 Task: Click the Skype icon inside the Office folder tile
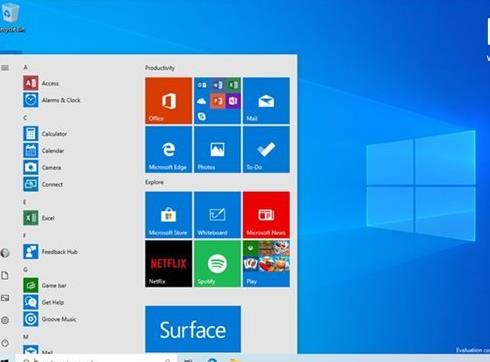pos(202,116)
